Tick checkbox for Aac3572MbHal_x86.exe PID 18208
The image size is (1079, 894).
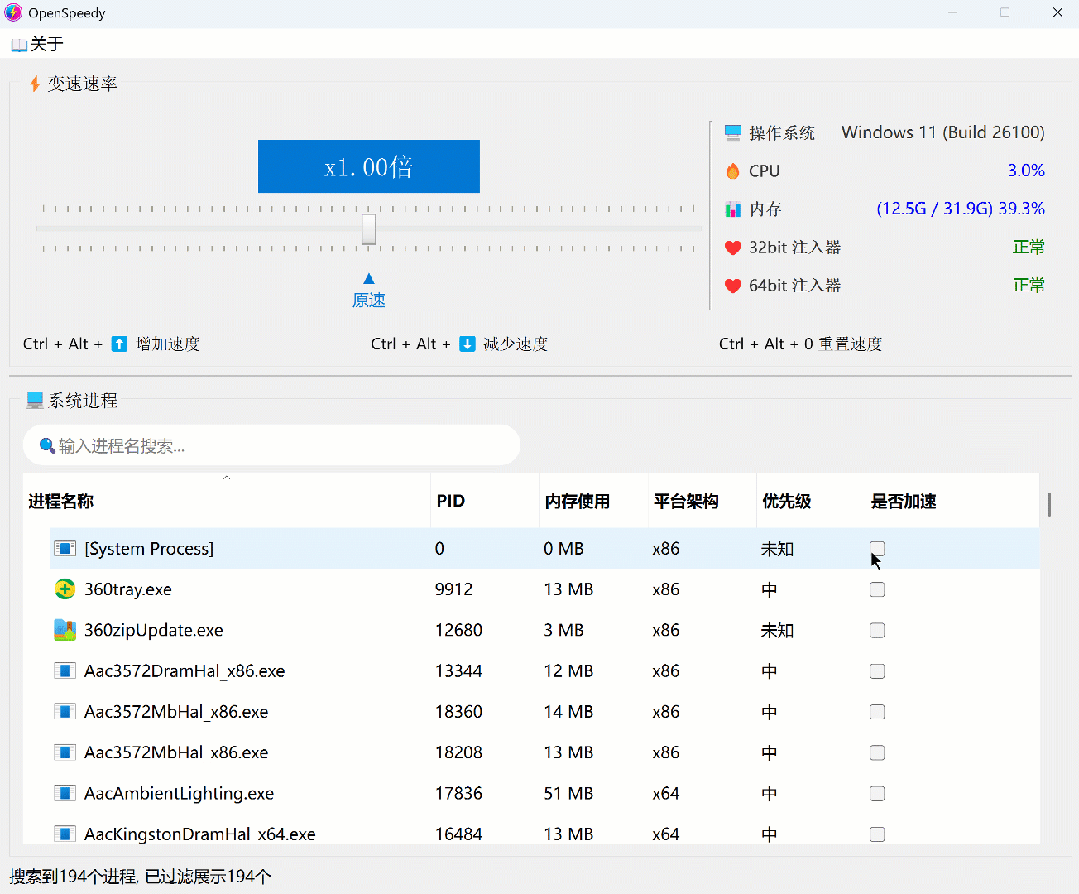(877, 752)
